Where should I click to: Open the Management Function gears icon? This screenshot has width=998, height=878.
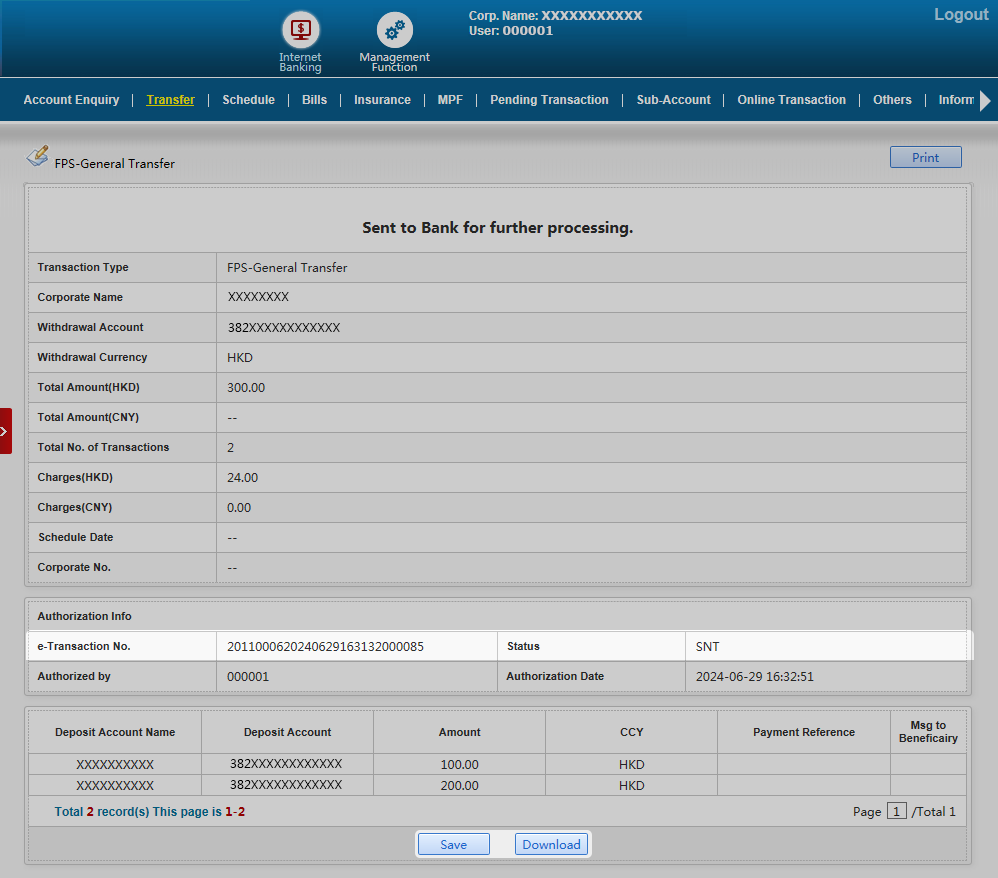(x=394, y=32)
